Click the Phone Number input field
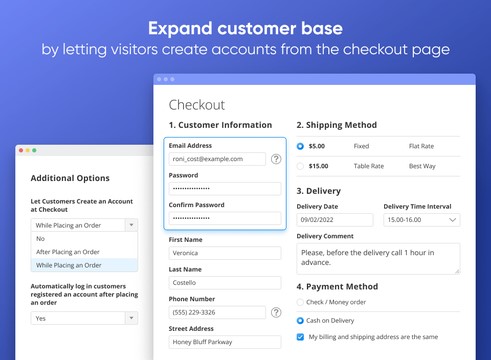The image size is (491, 360). (217, 312)
